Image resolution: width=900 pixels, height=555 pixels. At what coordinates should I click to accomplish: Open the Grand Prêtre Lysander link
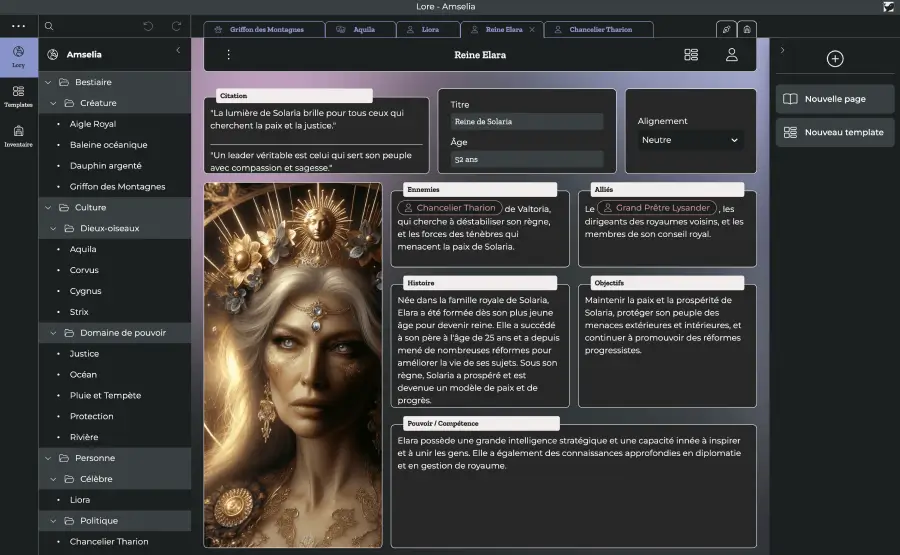tap(657, 208)
